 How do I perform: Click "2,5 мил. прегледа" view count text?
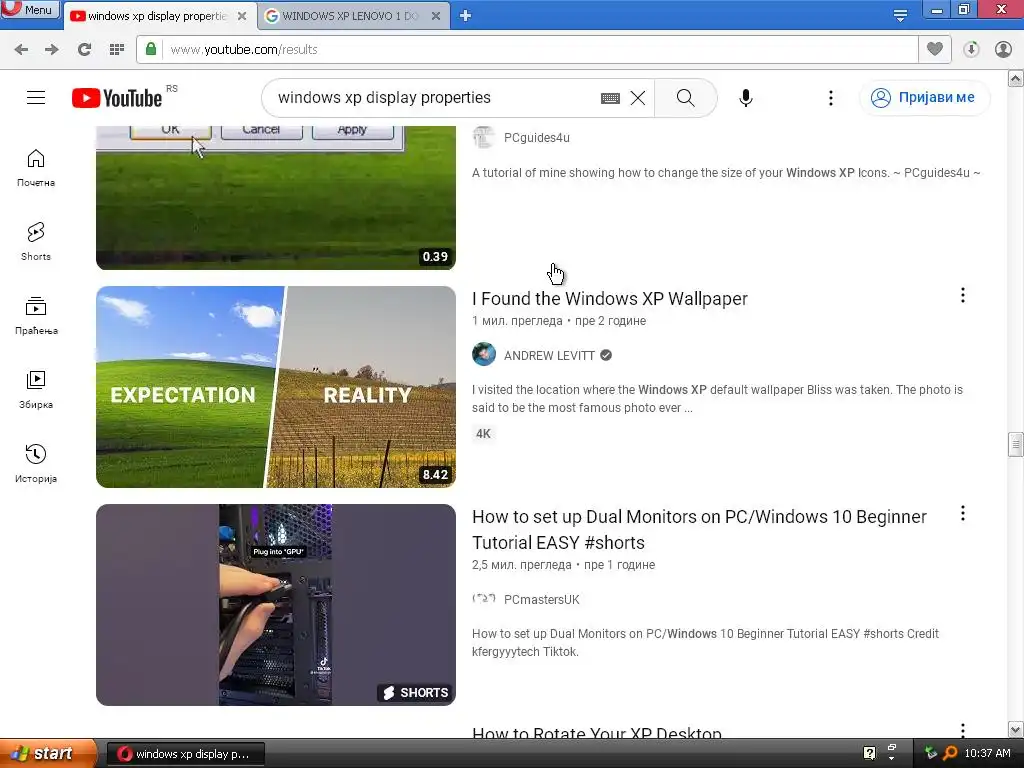522,565
